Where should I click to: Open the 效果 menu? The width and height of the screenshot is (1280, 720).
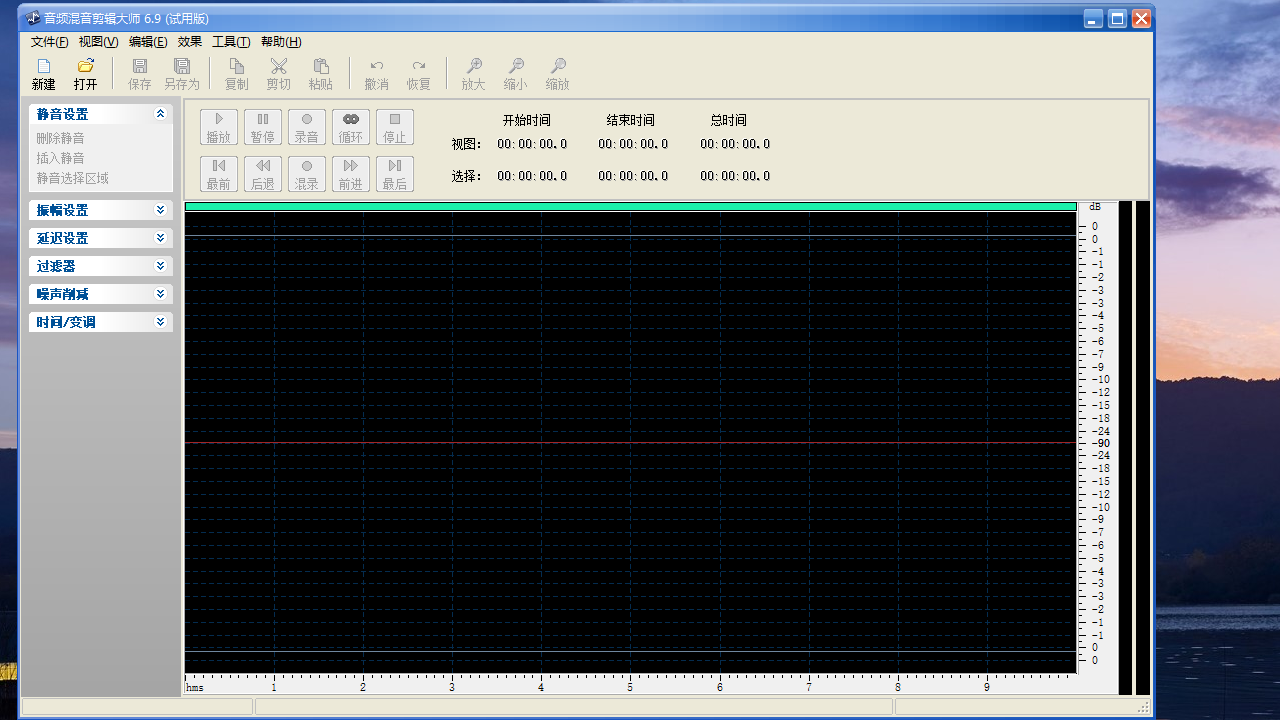pos(190,42)
